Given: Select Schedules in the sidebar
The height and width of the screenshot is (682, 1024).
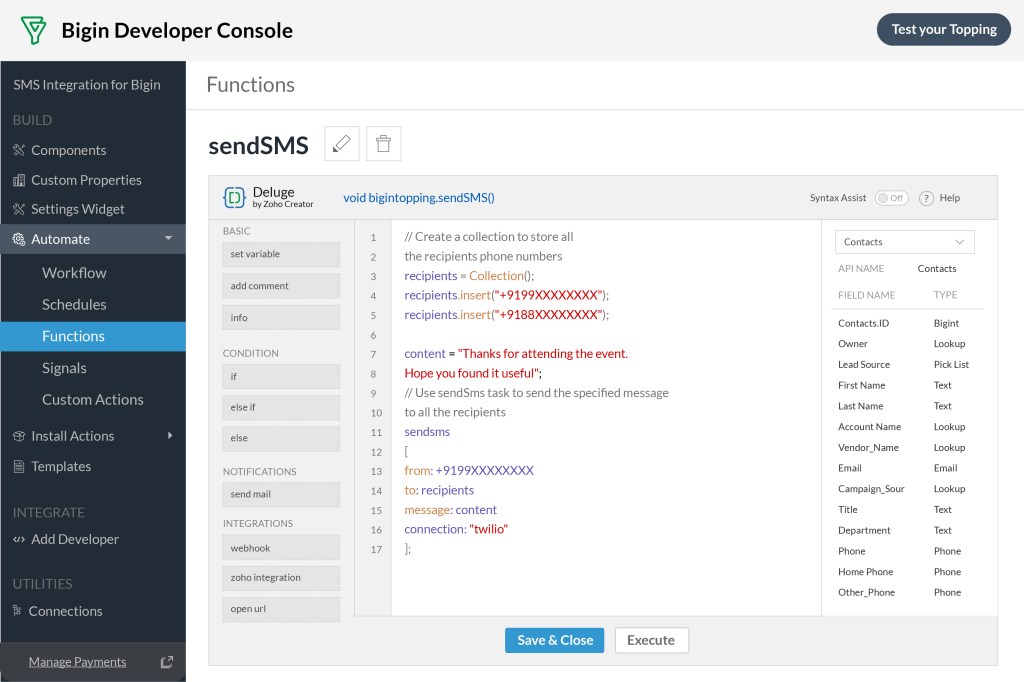Looking at the screenshot, I should tap(74, 304).
